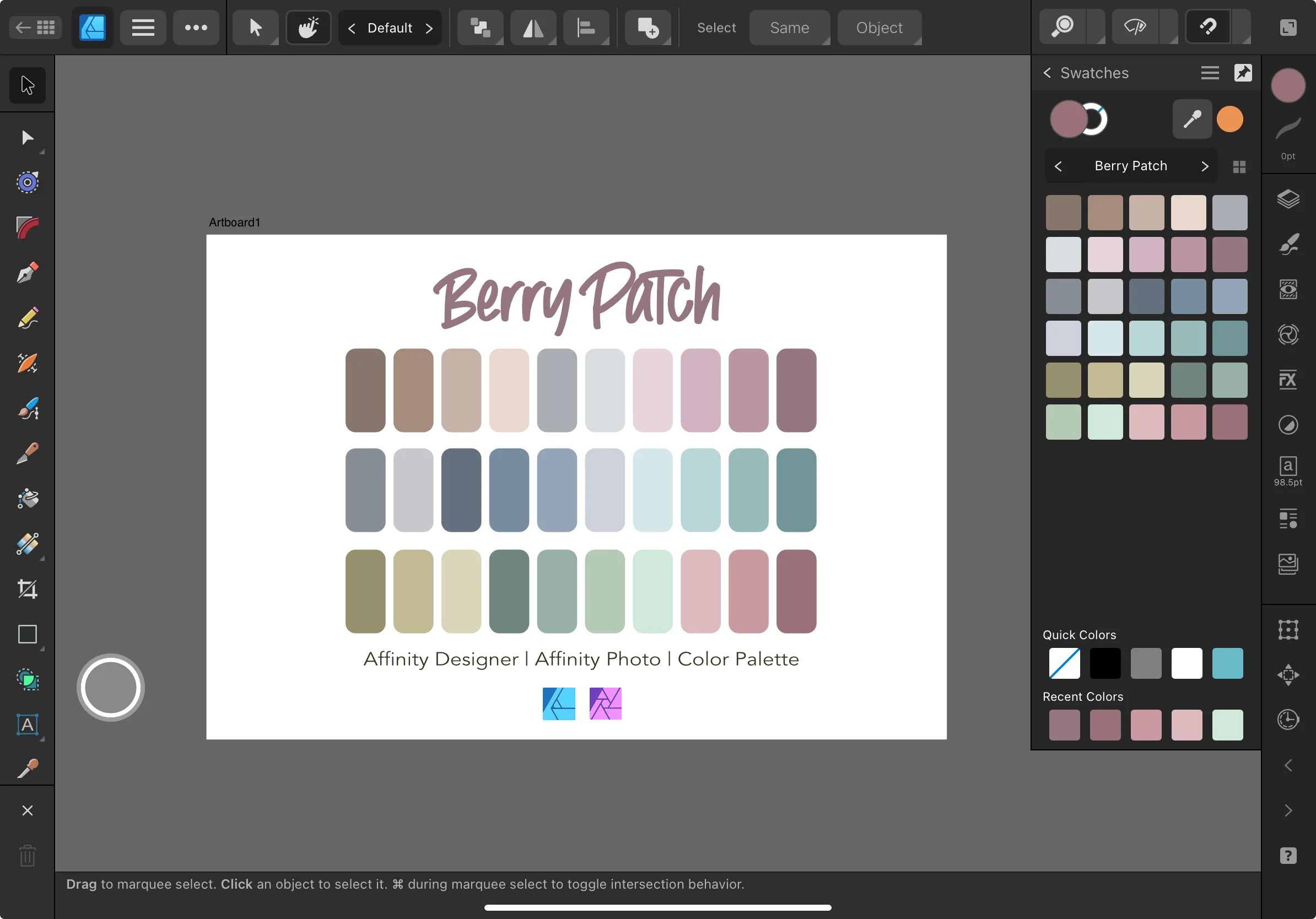Activate the arrow pointer mode in toolbar

tap(256, 27)
